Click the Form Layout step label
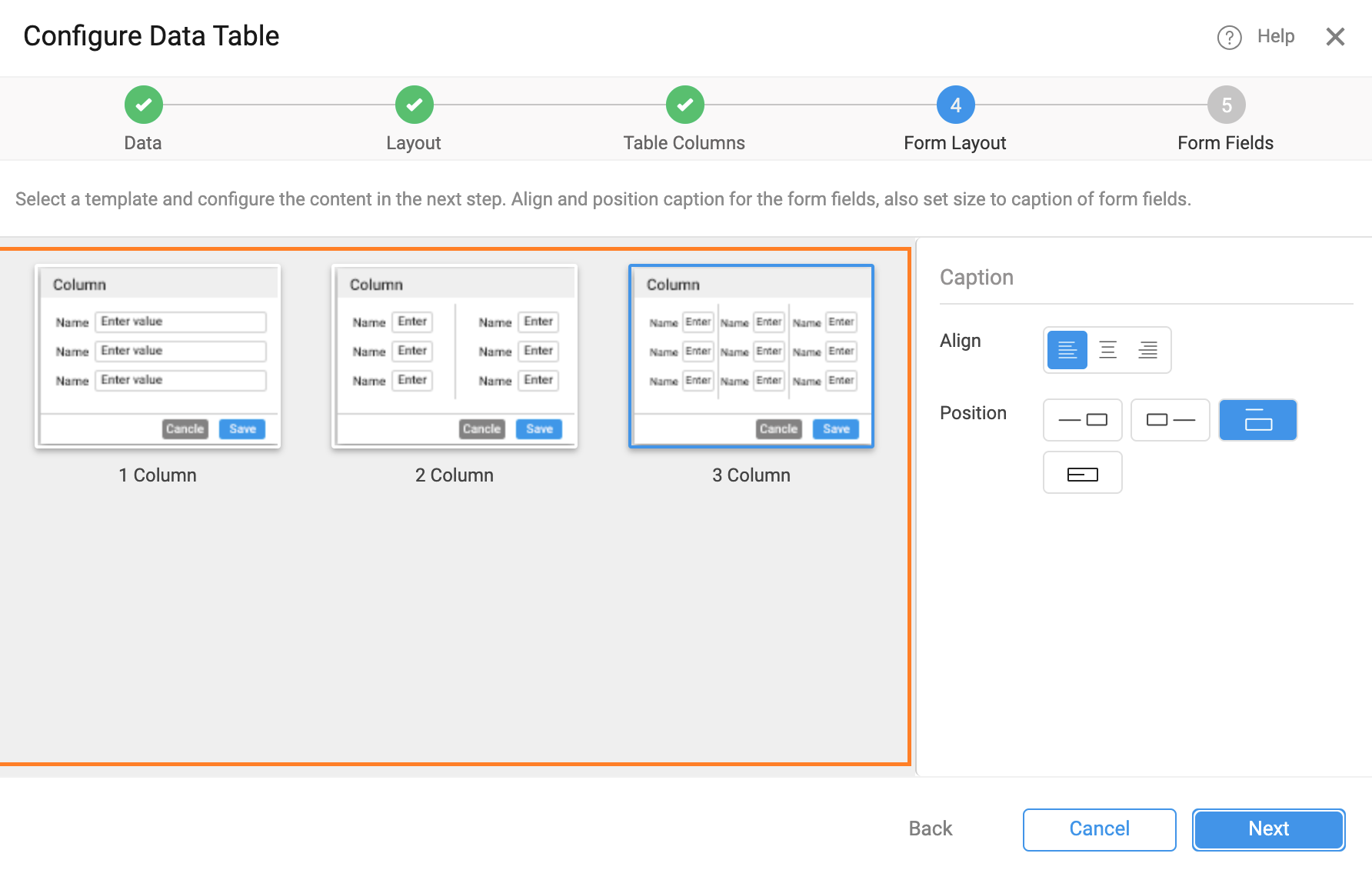 point(954,142)
